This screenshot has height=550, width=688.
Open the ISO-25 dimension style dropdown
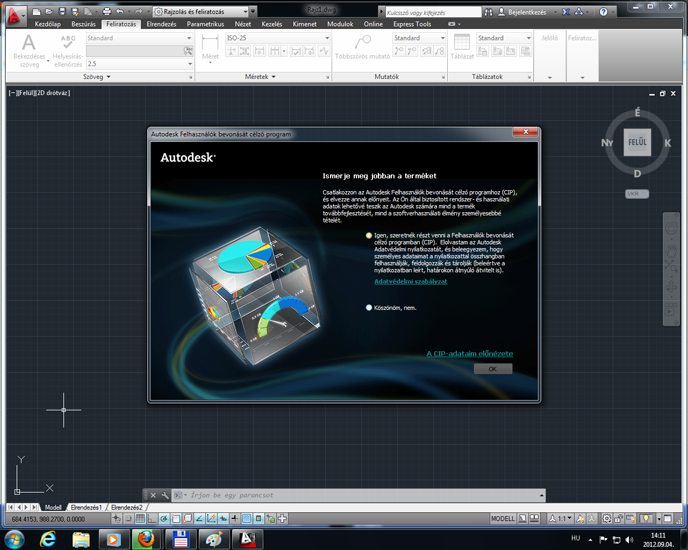tap(277, 38)
